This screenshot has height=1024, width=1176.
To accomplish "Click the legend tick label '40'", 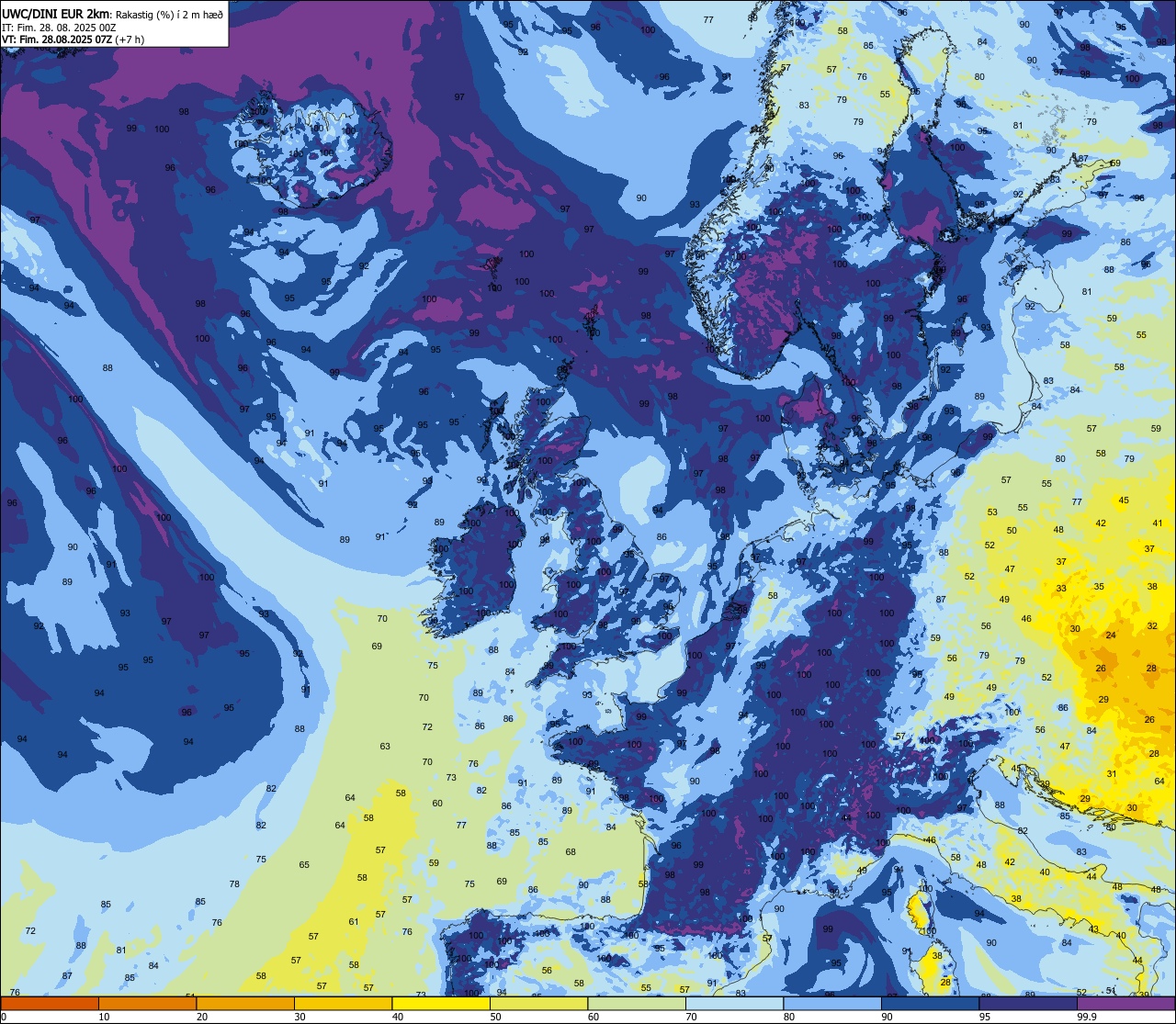I will point(398,1017).
